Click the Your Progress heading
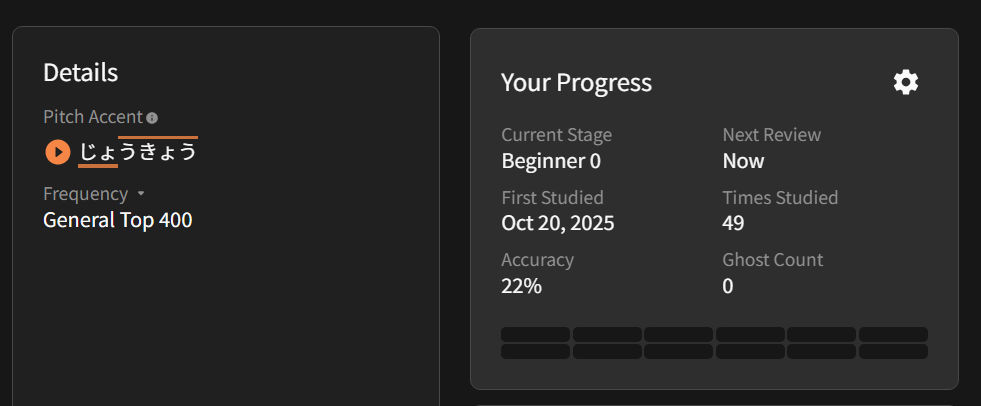The height and width of the screenshot is (406, 981). point(576,83)
